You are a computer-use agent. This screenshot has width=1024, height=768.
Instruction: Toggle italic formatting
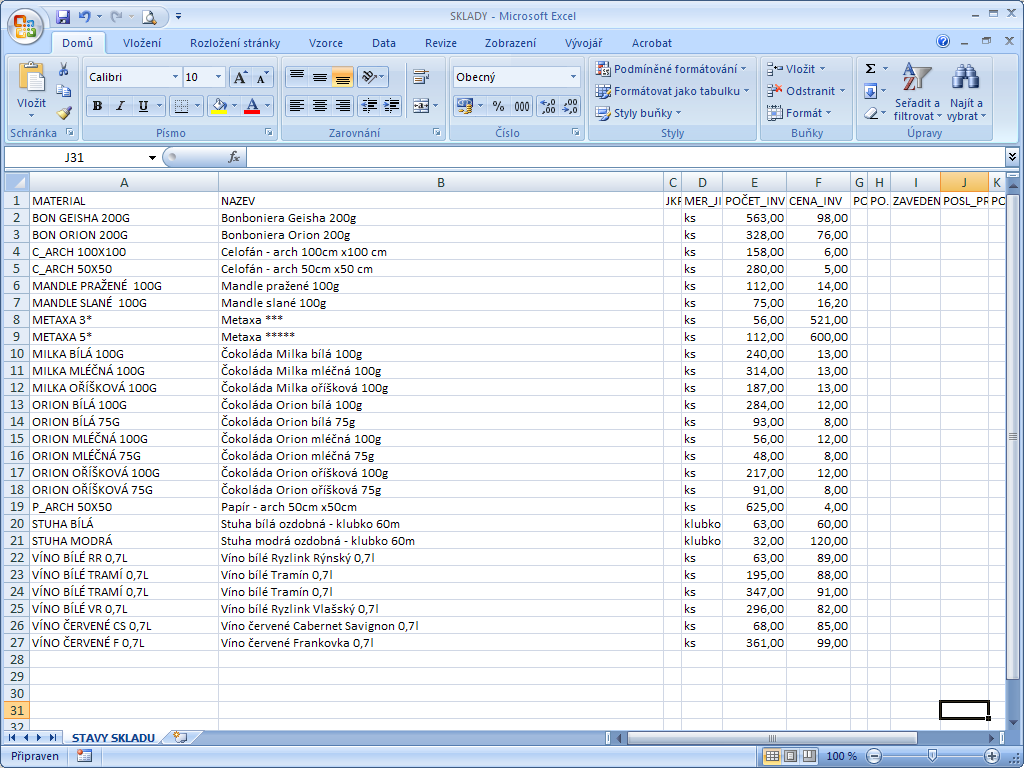[120, 106]
